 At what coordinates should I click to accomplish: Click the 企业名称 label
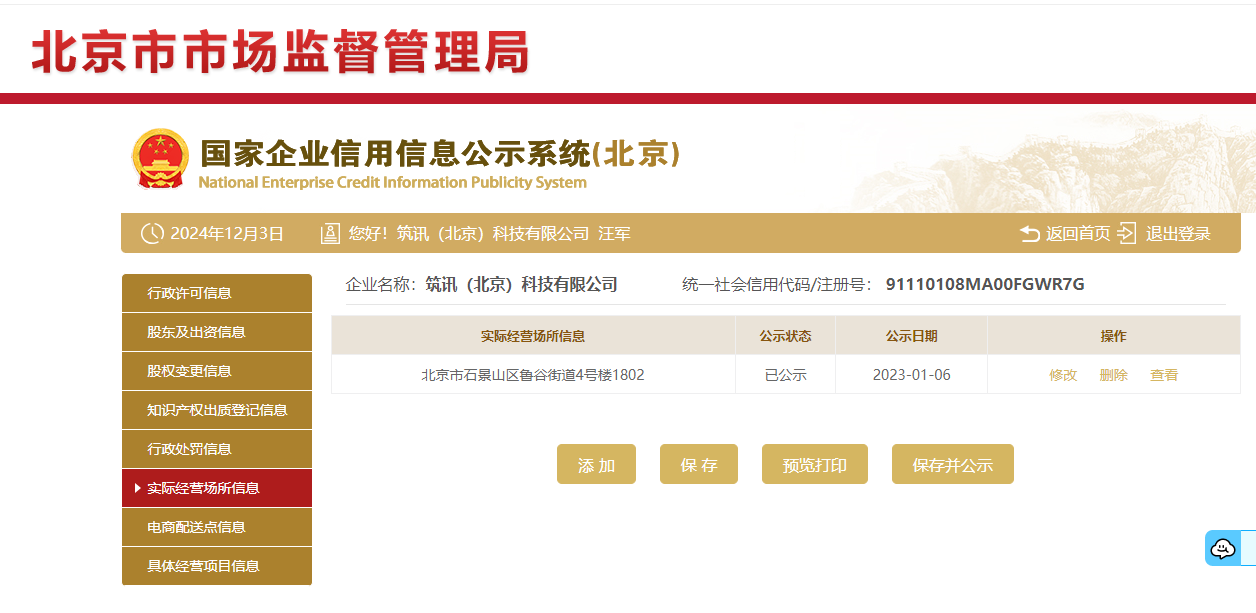(381, 284)
